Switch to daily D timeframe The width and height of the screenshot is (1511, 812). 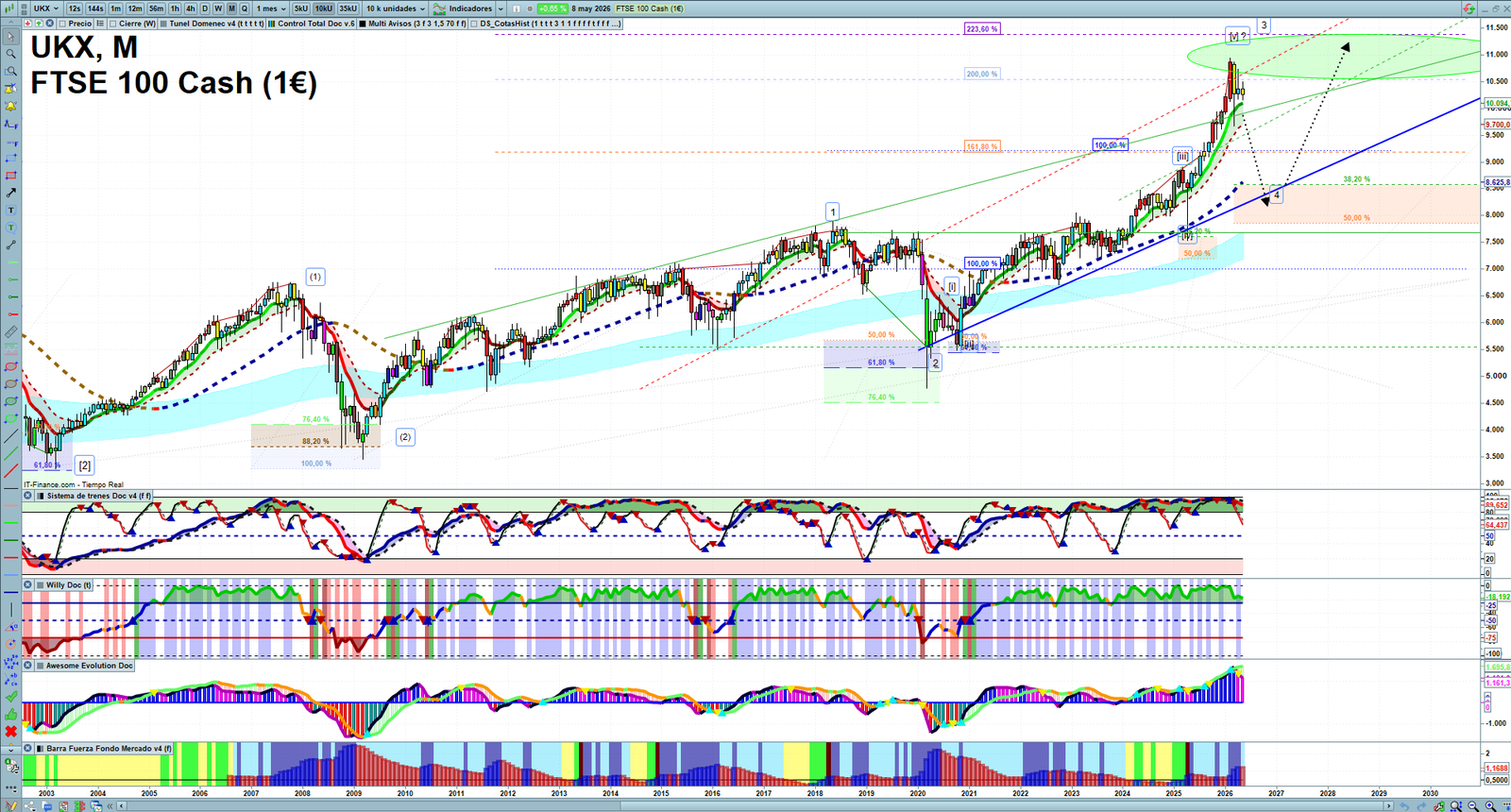(205, 8)
